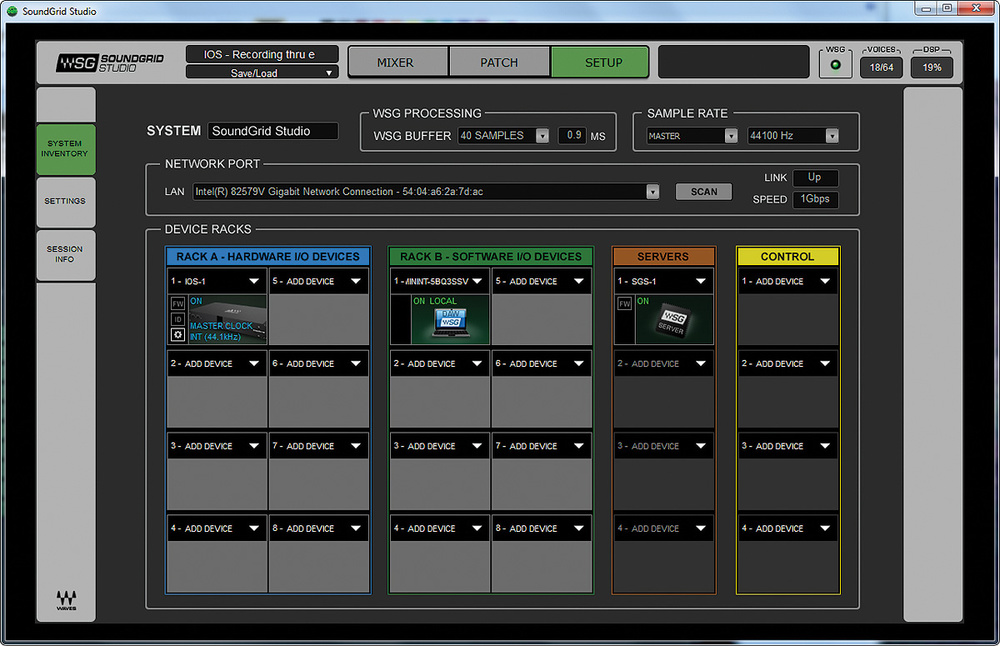
Task: Click the session name IOS - Recording field
Action: click(261, 54)
